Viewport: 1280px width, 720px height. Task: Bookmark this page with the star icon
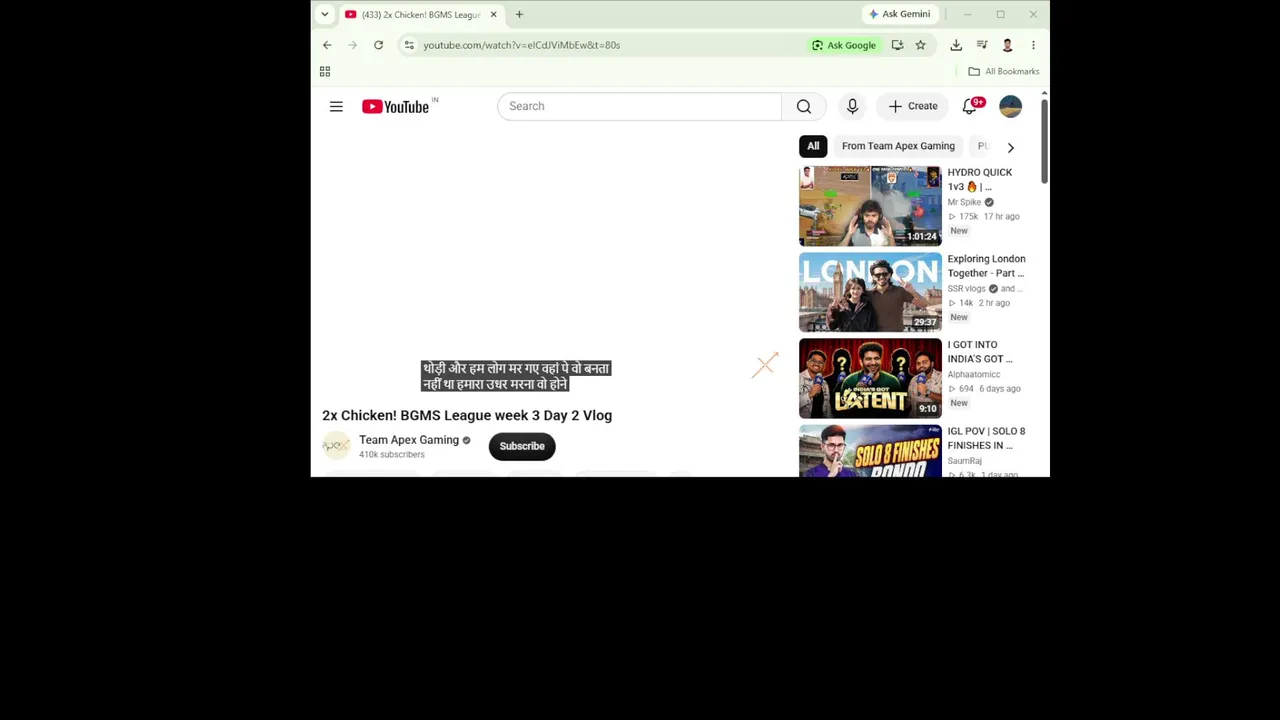(921, 45)
